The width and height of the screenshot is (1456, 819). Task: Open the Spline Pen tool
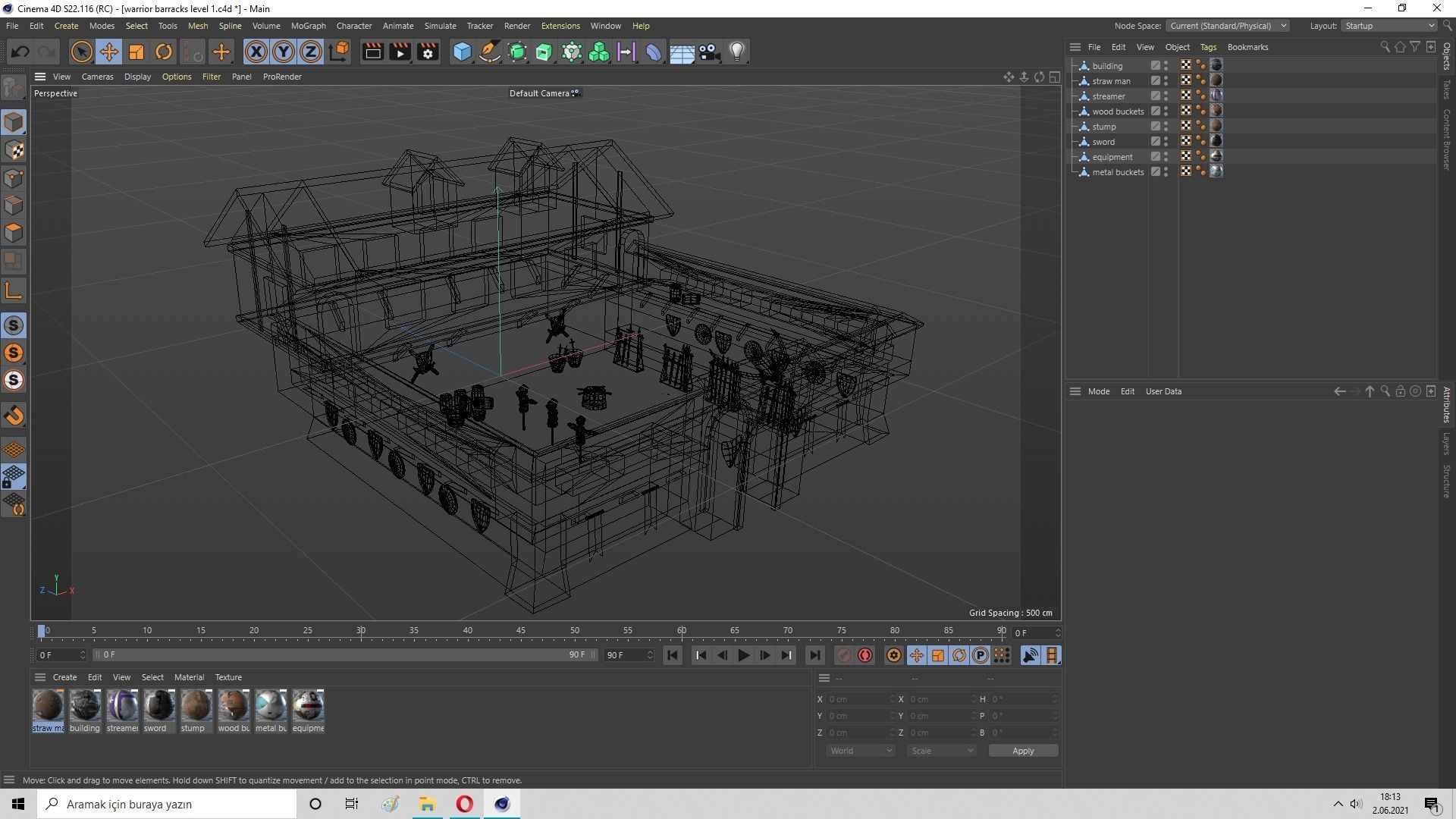pyautogui.click(x=490, y=52)
